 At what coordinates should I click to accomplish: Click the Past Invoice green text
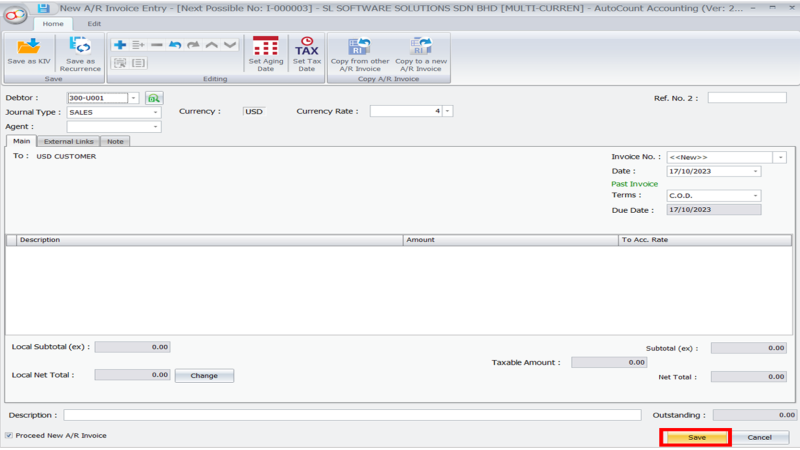635,184
